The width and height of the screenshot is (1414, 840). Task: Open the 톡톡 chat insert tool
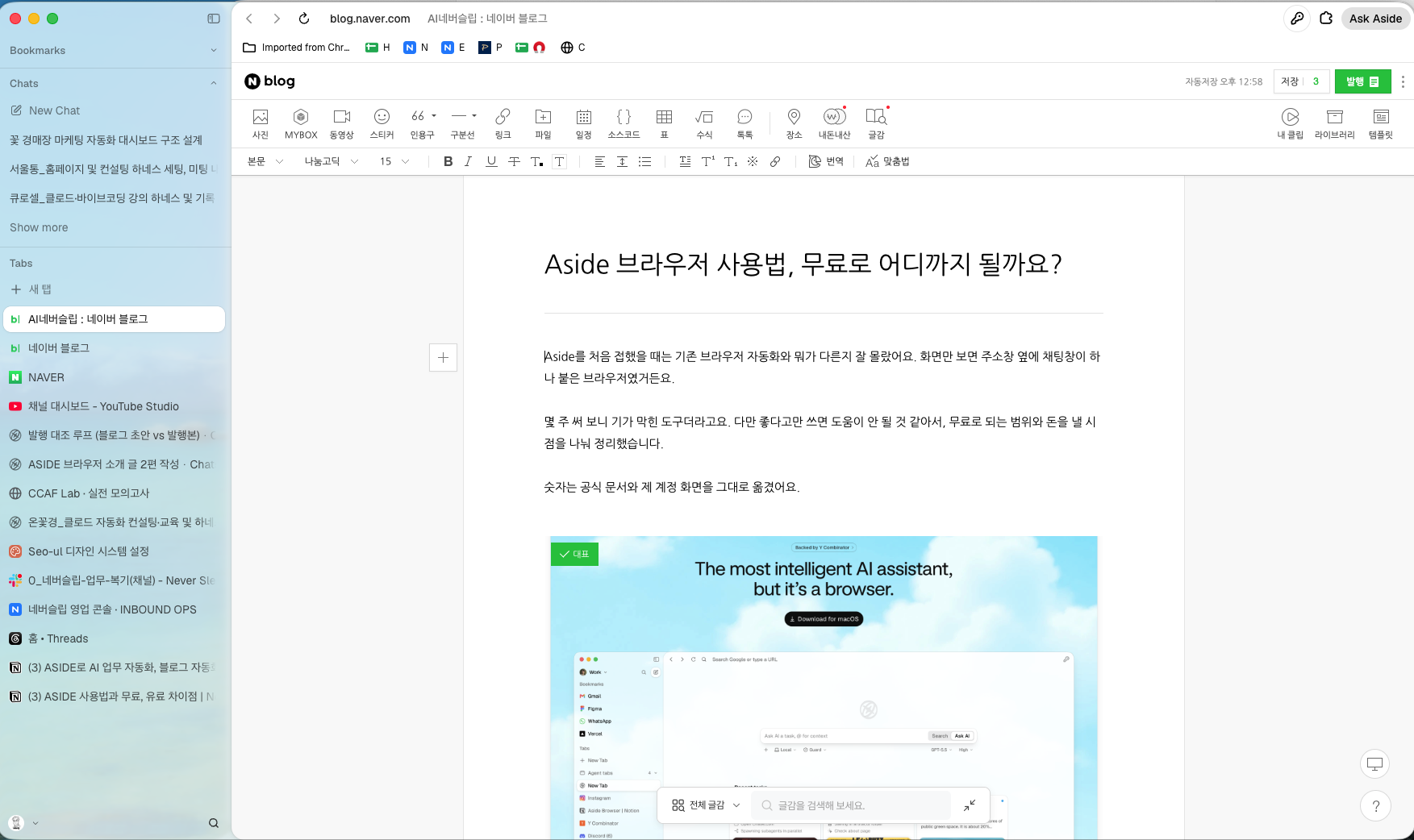pyautogui.click(x=745, y=123)
